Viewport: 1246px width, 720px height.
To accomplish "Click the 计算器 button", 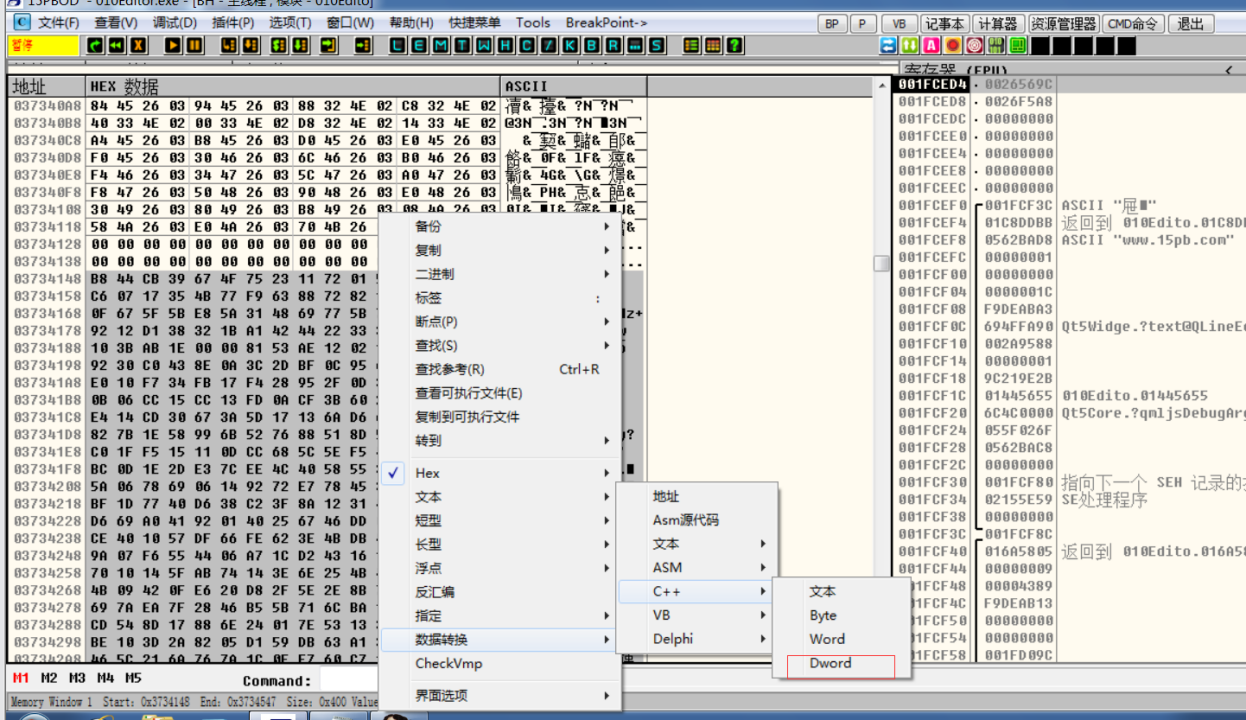I will coord(997,23).
